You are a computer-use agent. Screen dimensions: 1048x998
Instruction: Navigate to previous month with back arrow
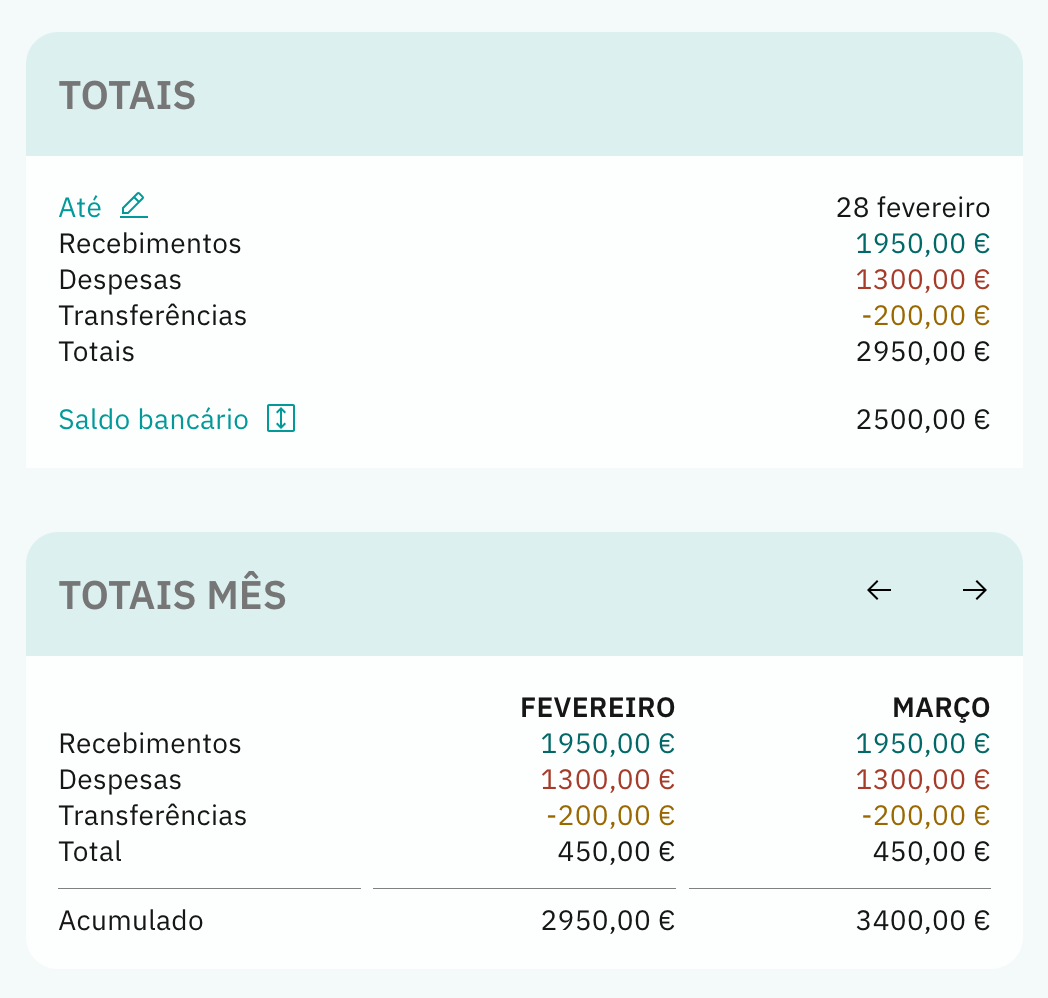pos(878,590)
